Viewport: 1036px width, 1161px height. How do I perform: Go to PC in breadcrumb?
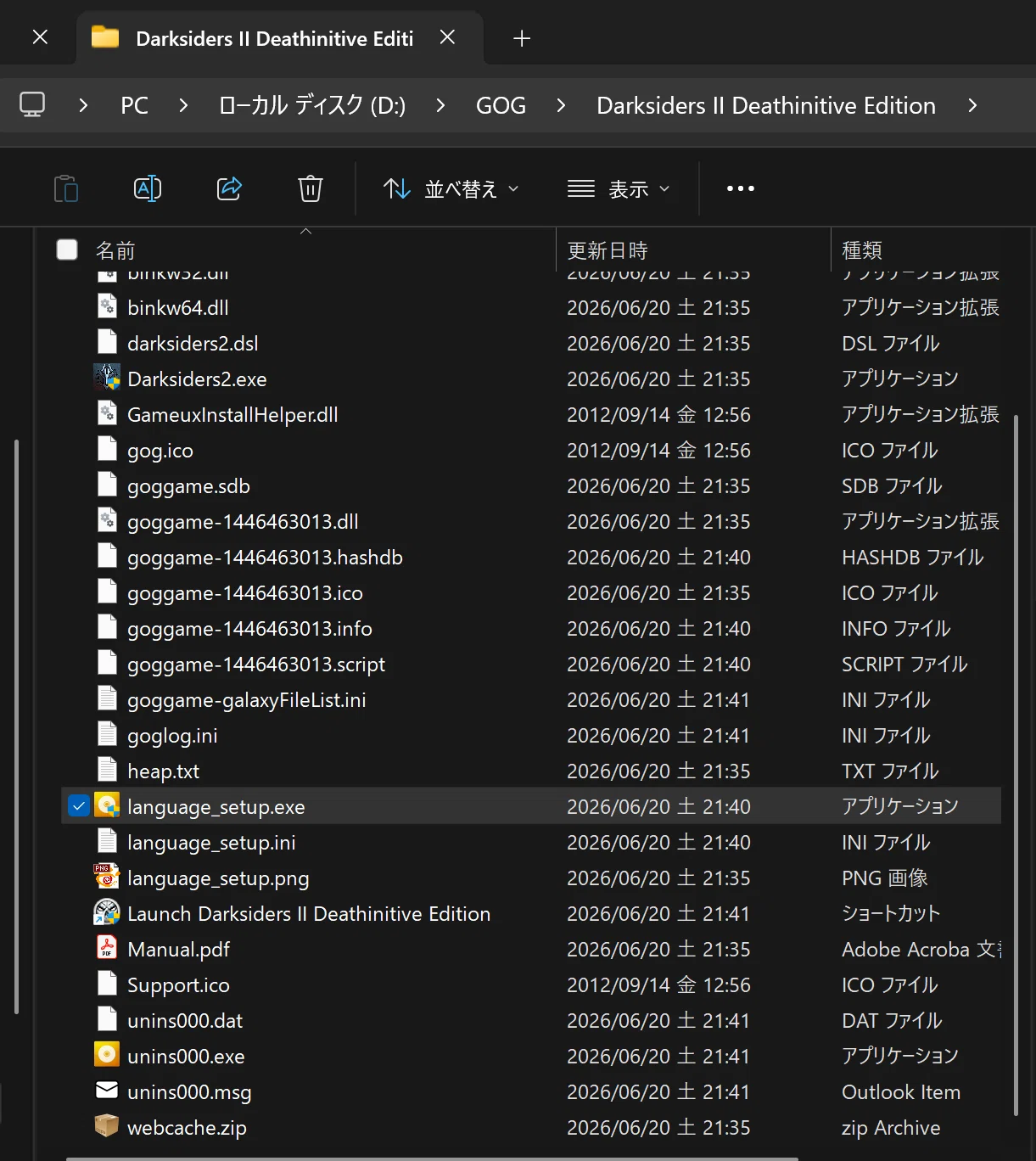pos(134,105)
